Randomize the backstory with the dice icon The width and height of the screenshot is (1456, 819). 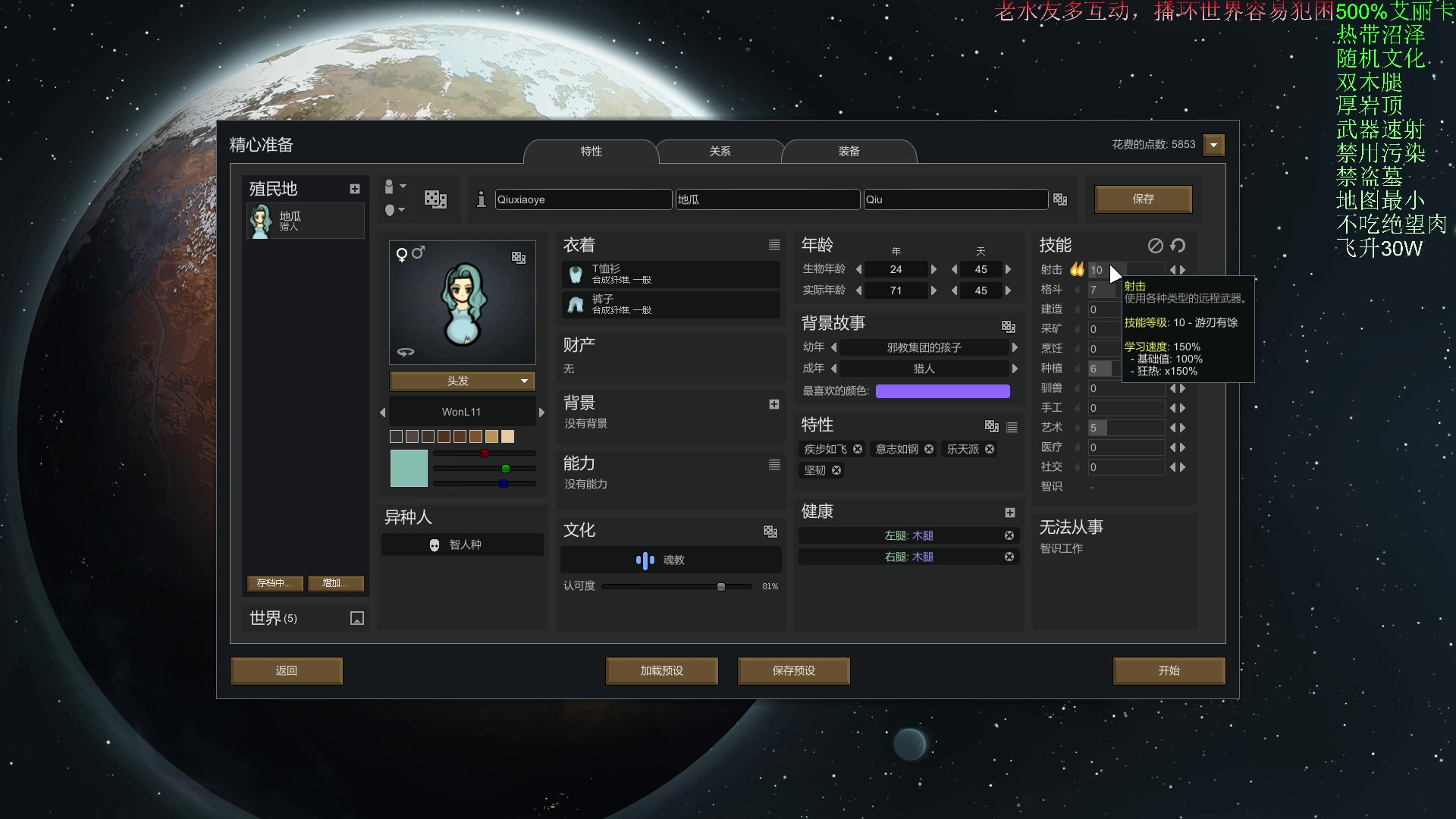pos(1009,326)
